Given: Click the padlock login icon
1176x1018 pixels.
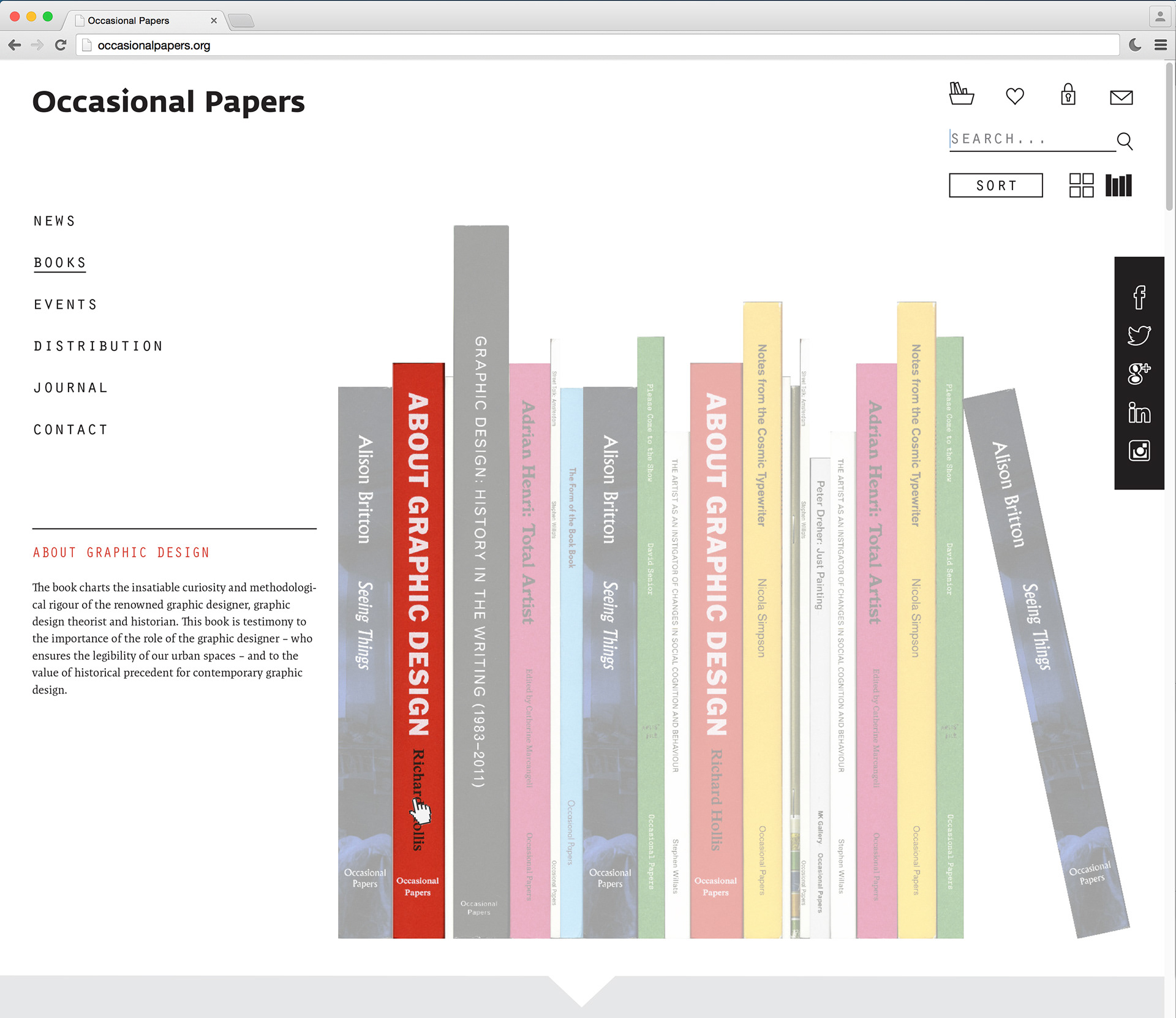Looking at the screenshot, I should [x=1068, y=95].
